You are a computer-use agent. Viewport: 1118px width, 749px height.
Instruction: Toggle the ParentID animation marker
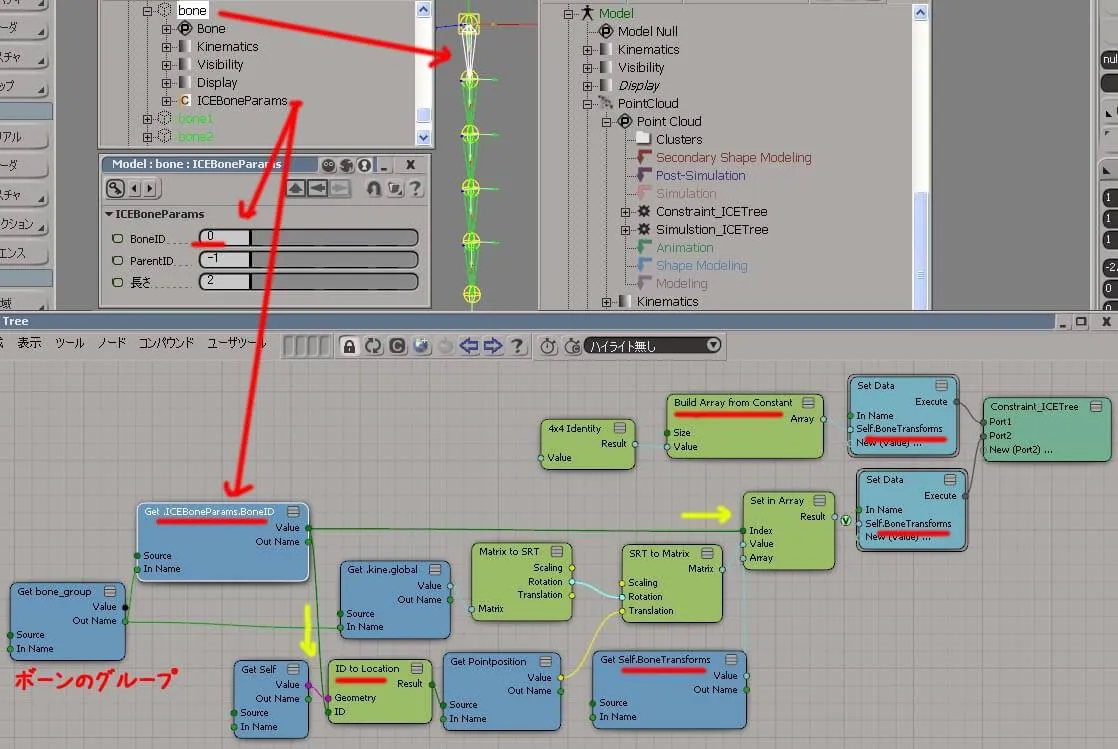click(117, 261)
